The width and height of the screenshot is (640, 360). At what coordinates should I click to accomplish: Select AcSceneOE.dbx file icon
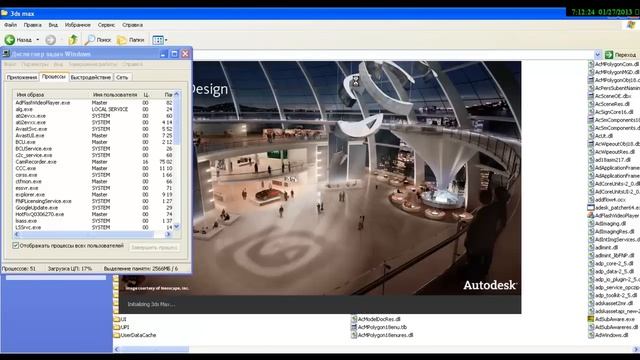coord(591,96)
